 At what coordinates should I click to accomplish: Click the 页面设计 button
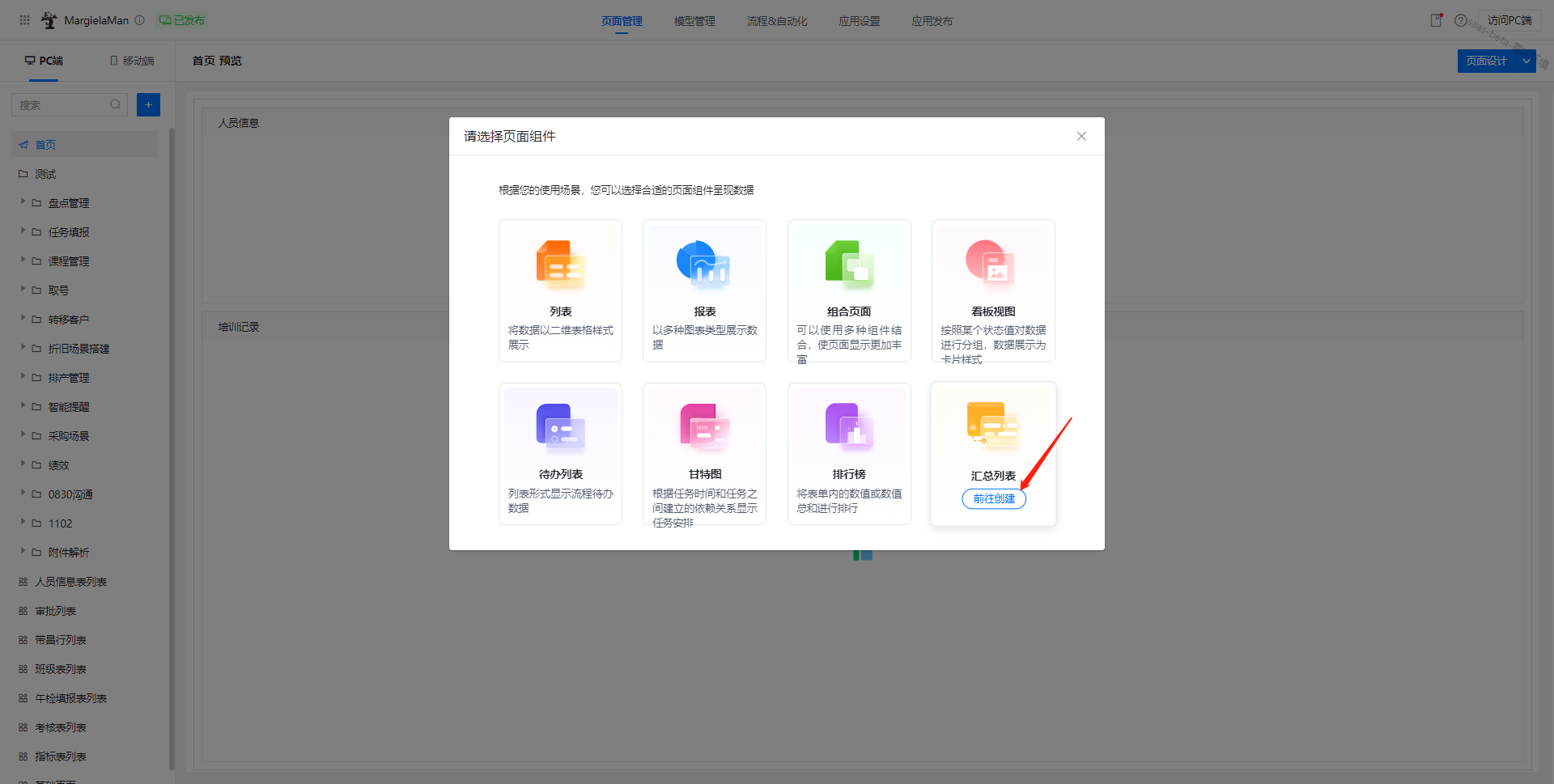click(x=1487, y=61)
